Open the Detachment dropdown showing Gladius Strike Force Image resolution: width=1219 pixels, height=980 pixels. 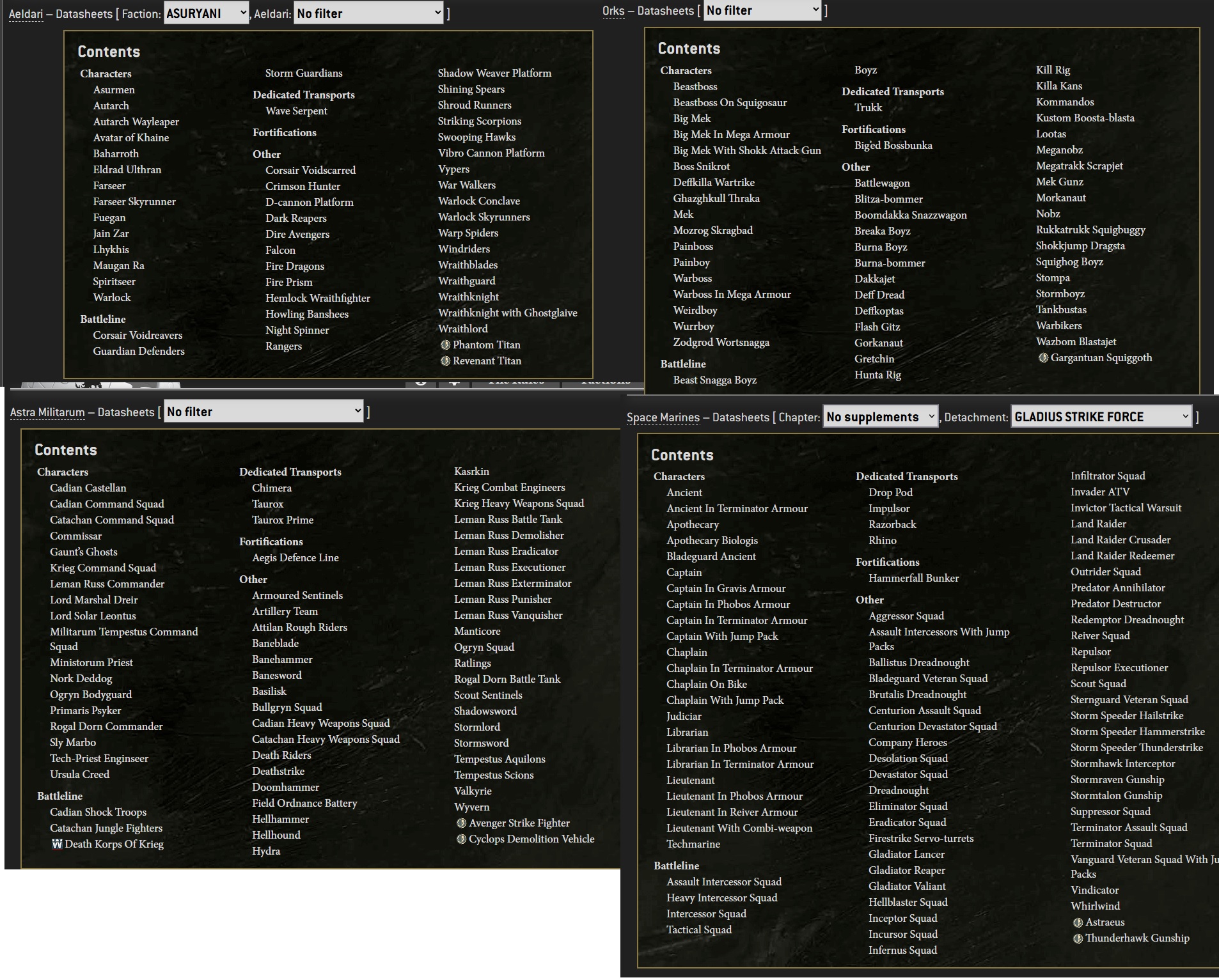(1101, 417)
